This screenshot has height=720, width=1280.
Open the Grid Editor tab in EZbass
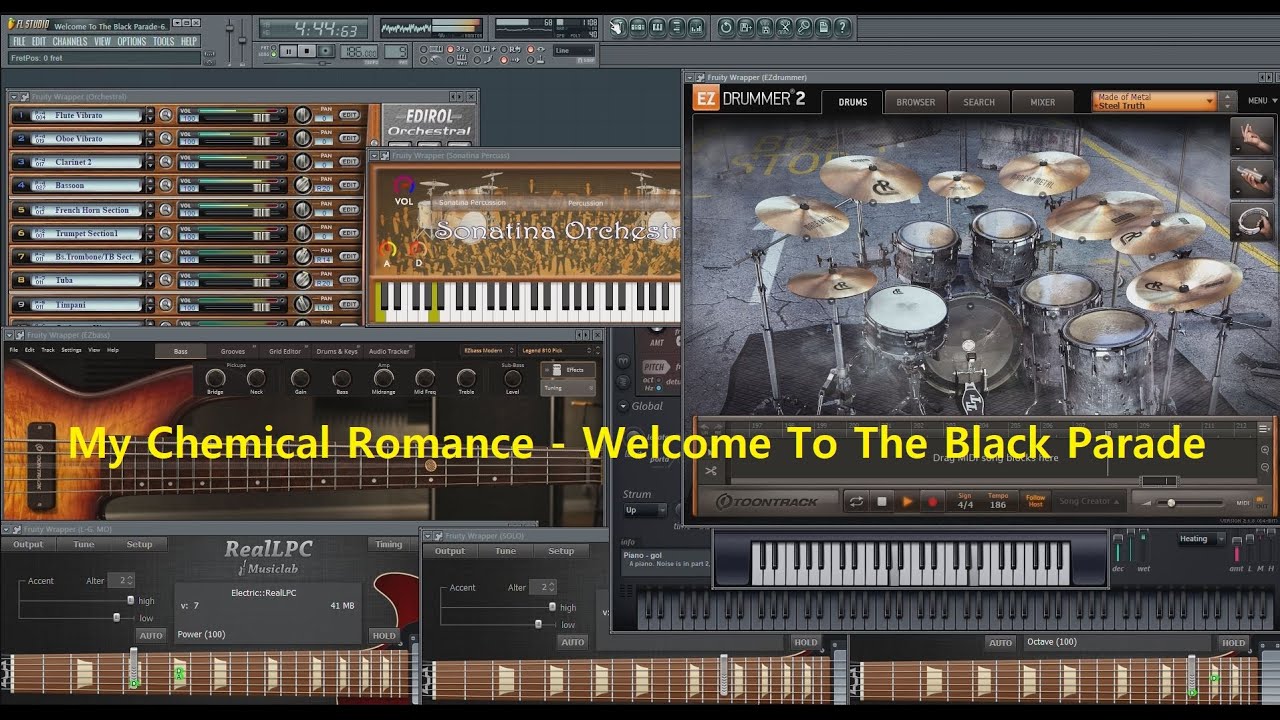pyautogui.click(x=285, y=351)
